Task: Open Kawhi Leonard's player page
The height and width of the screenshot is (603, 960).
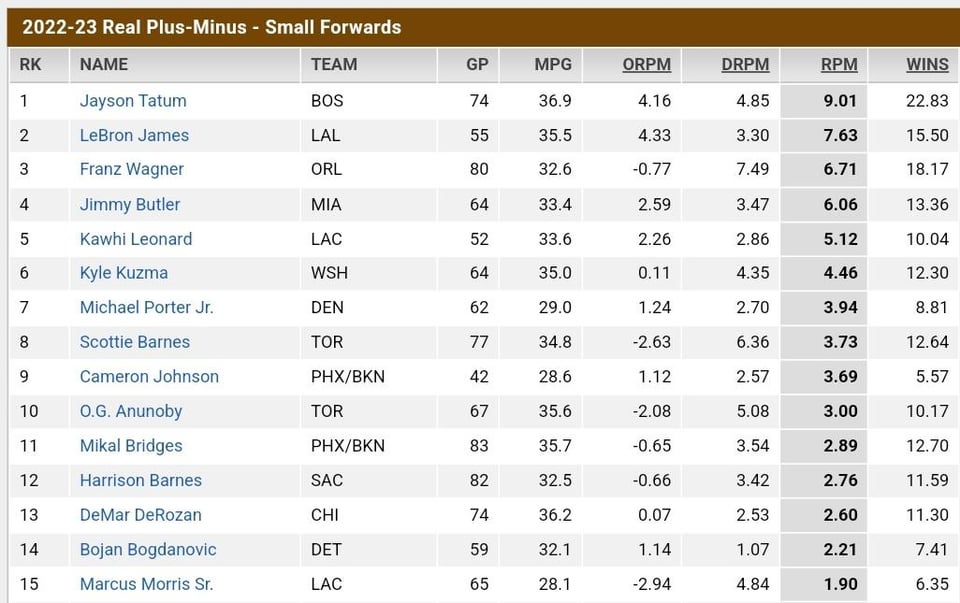Action: [x=136, y=239]
